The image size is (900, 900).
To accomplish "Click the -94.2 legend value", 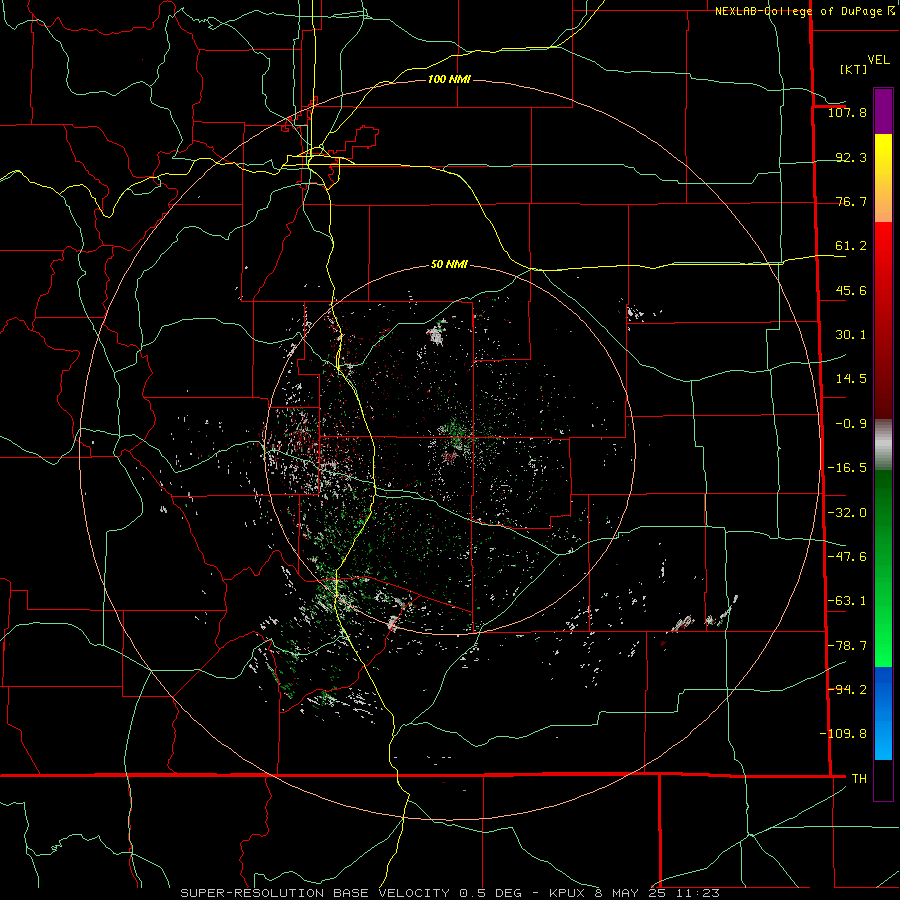I will tap(847, 689).
